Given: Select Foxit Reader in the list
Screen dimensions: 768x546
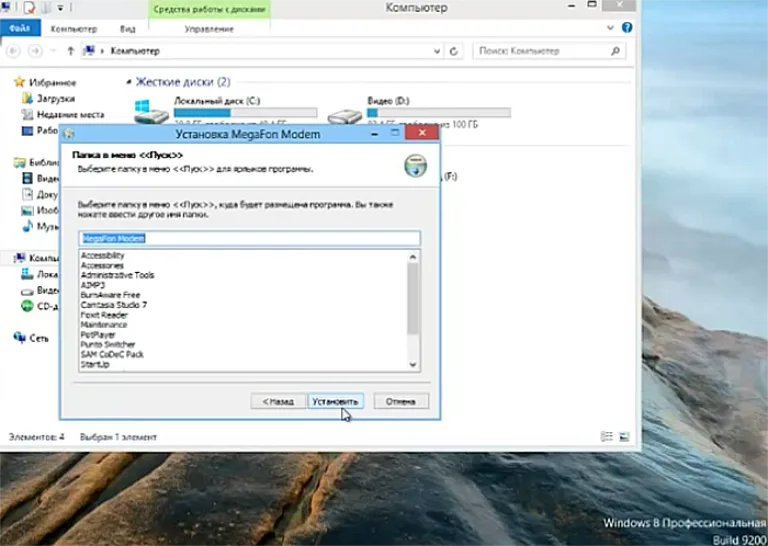Looking at the screenshot, I should tap(104, 315).
